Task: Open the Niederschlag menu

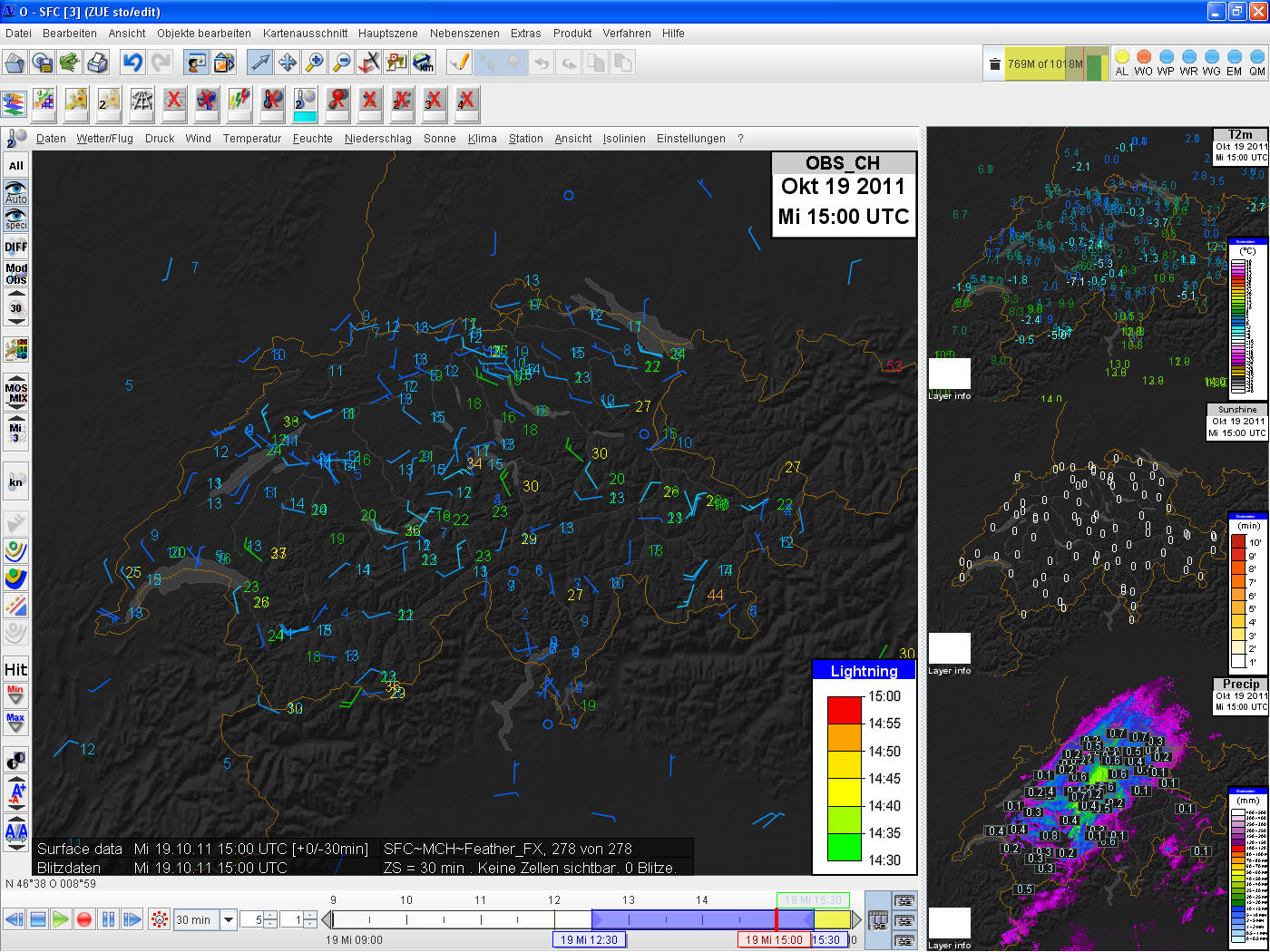Action: tap(377, 139)
